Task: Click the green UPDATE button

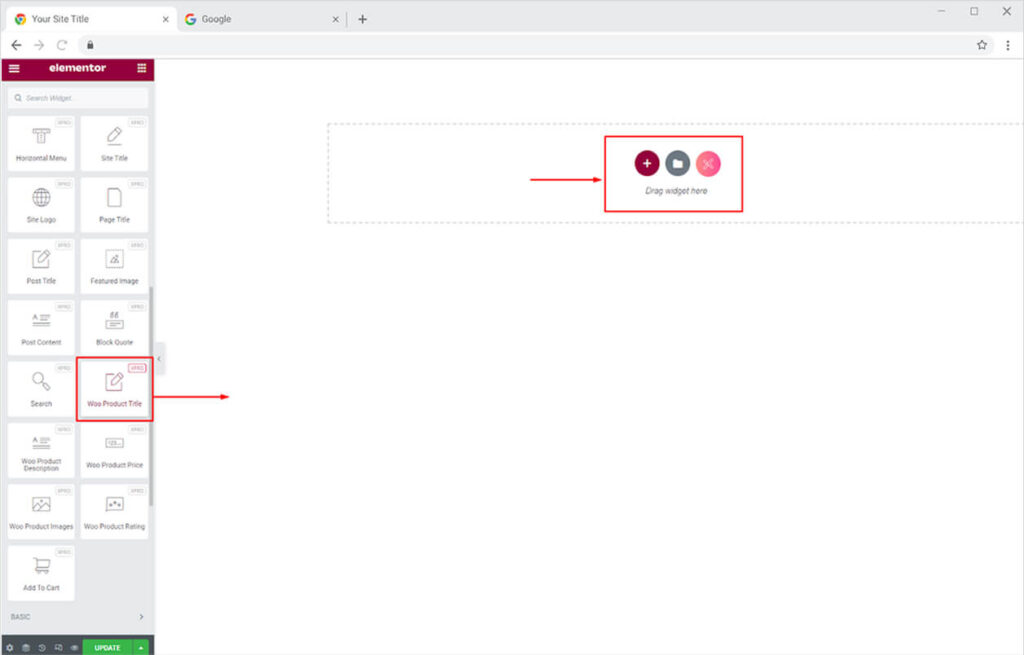Action: [107, 647]
